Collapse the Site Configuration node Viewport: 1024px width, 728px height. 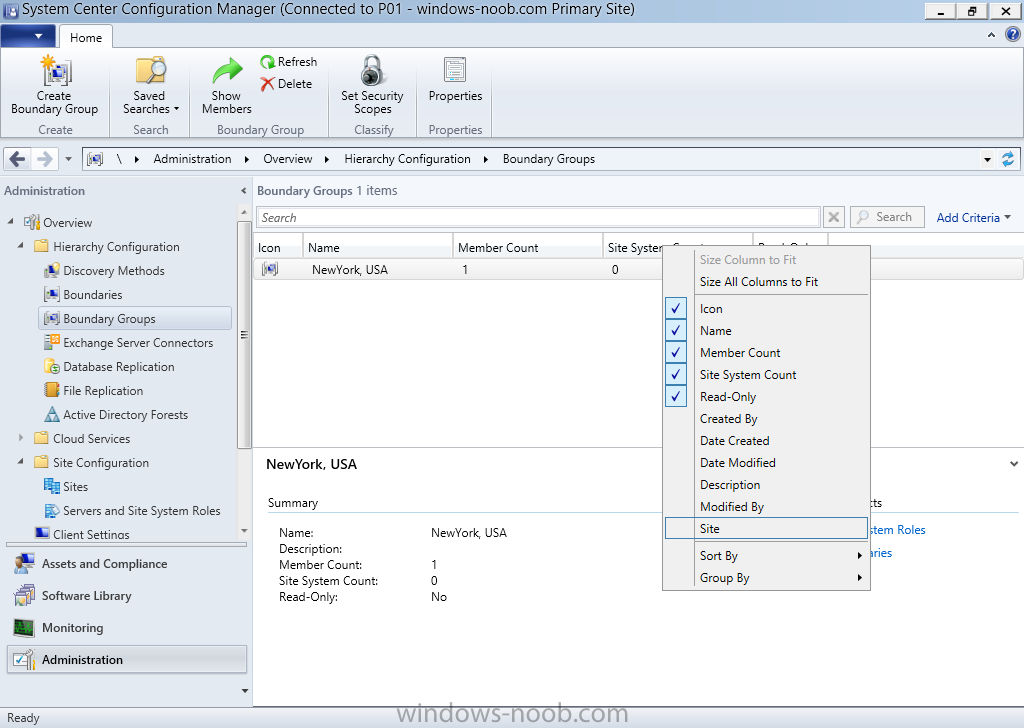click(21, 462)
